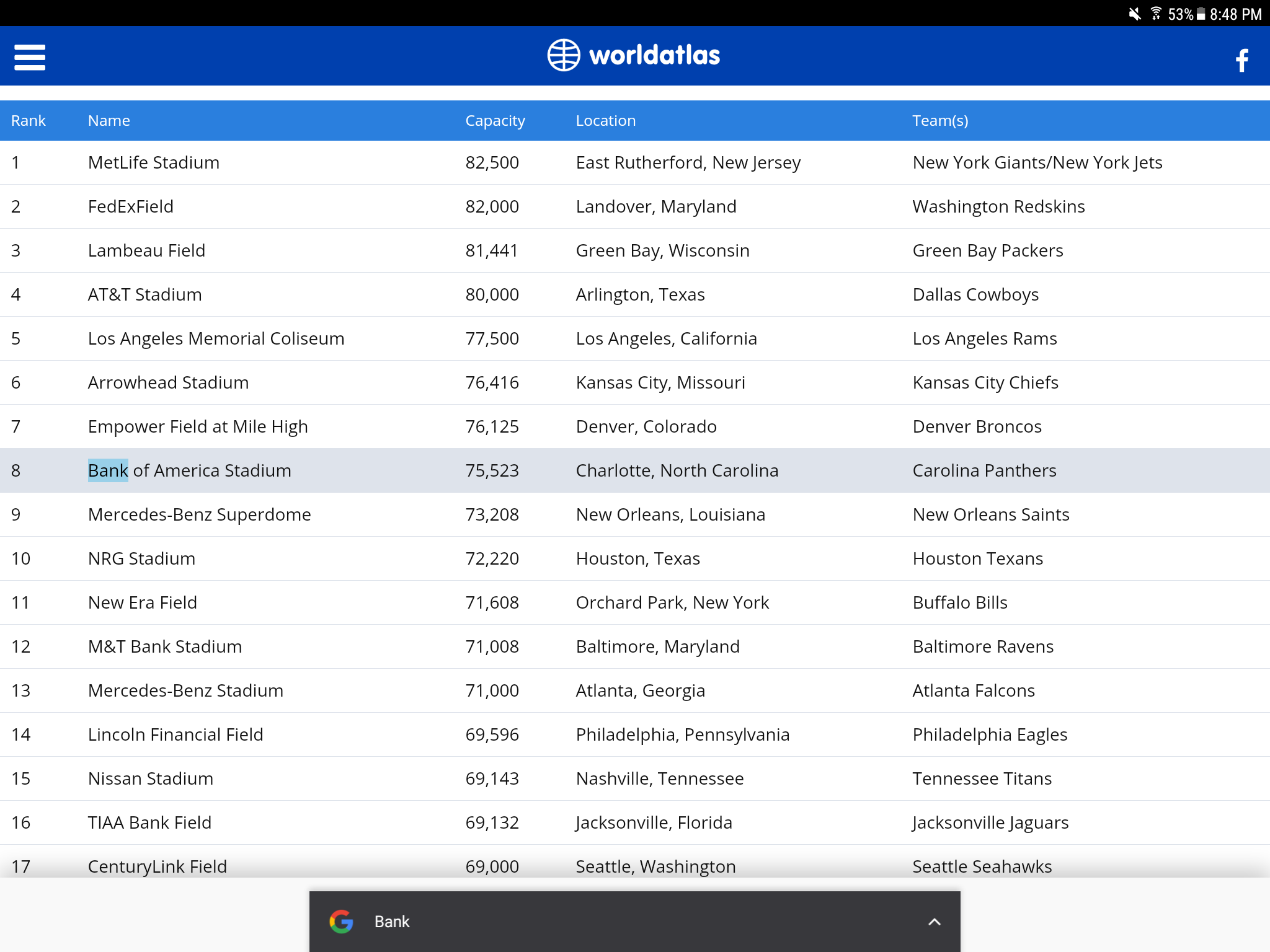Screen dimensions: 1270x952
Task: Tap capacity value 75,523
Action: [492, 470]
